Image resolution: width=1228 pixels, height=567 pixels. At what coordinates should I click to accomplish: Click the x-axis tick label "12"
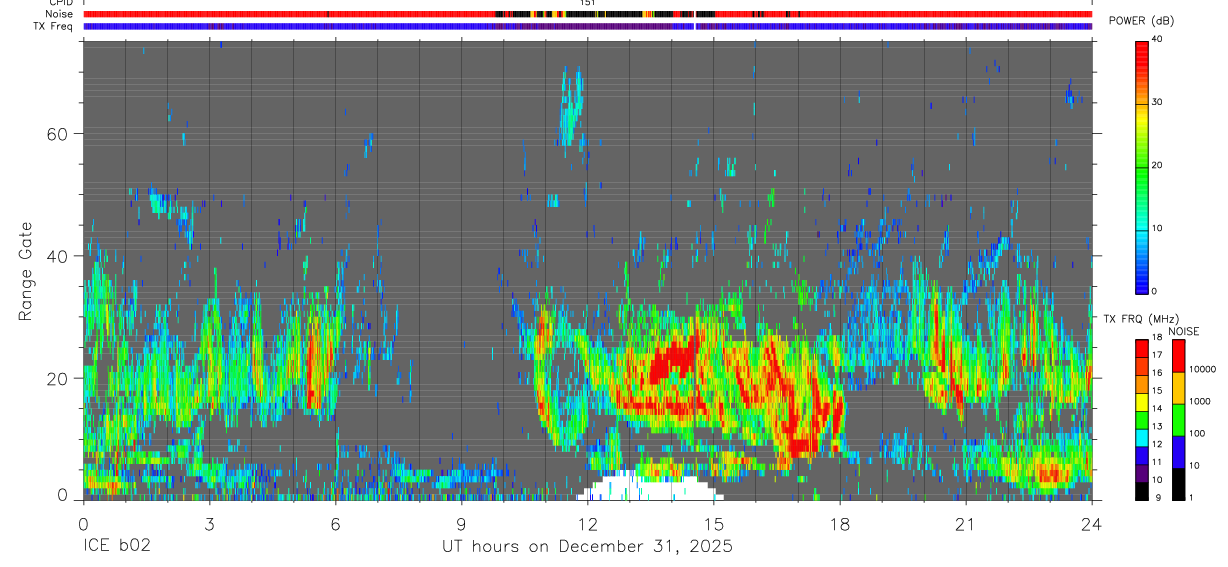(x=588, y=524)
